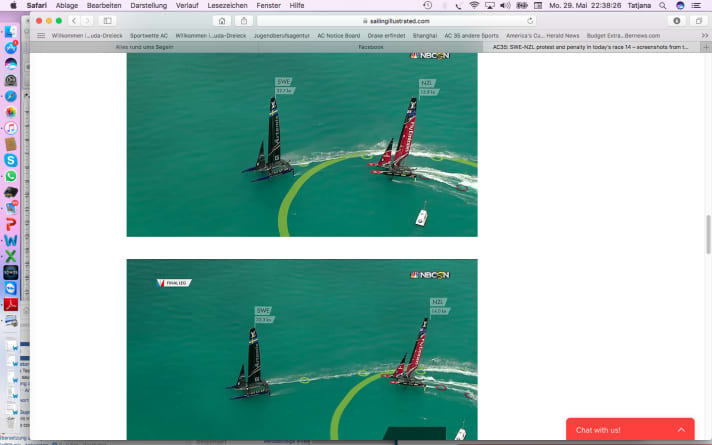Open the Ablage menu
Image resolution: width=712 pixels, height=445 pixels.
[67, 5]
